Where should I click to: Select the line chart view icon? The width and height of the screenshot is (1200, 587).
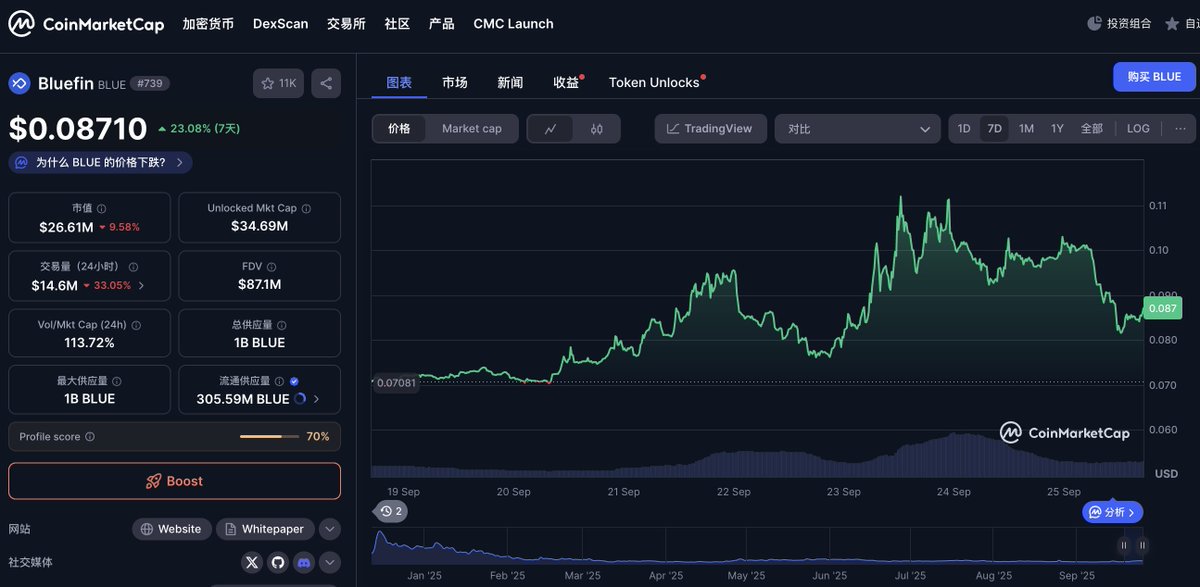click(x=551, y=129)
